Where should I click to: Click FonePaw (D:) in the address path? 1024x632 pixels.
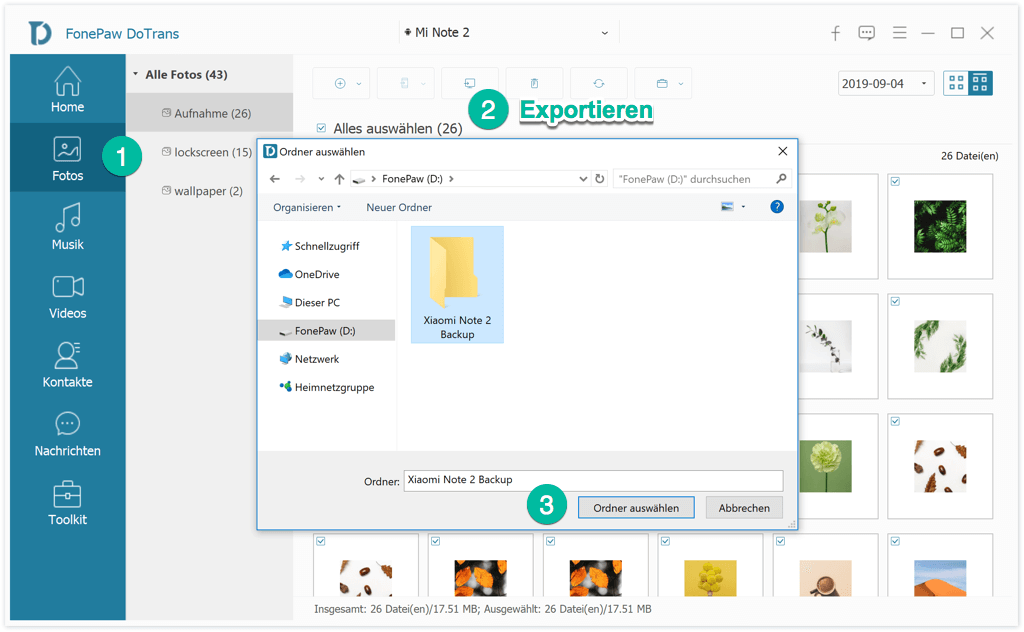(412, 179)
